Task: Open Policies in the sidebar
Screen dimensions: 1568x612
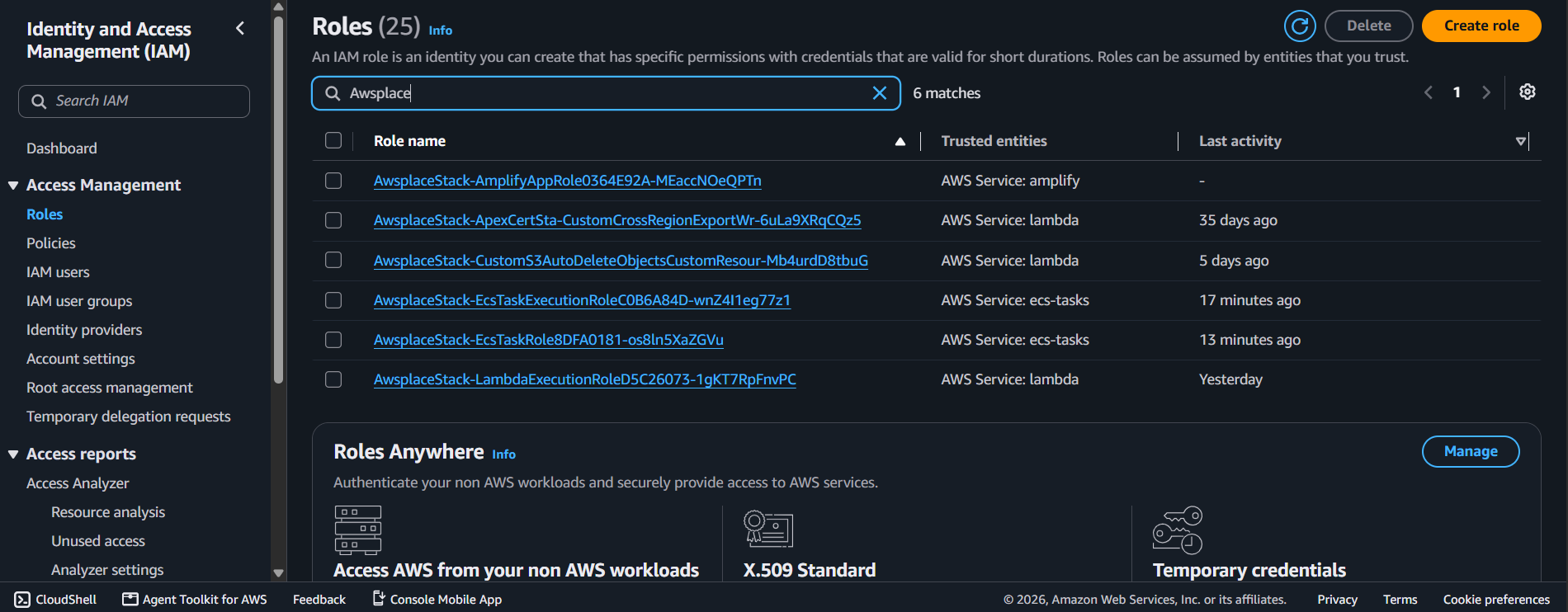Action: click(51, 243)
